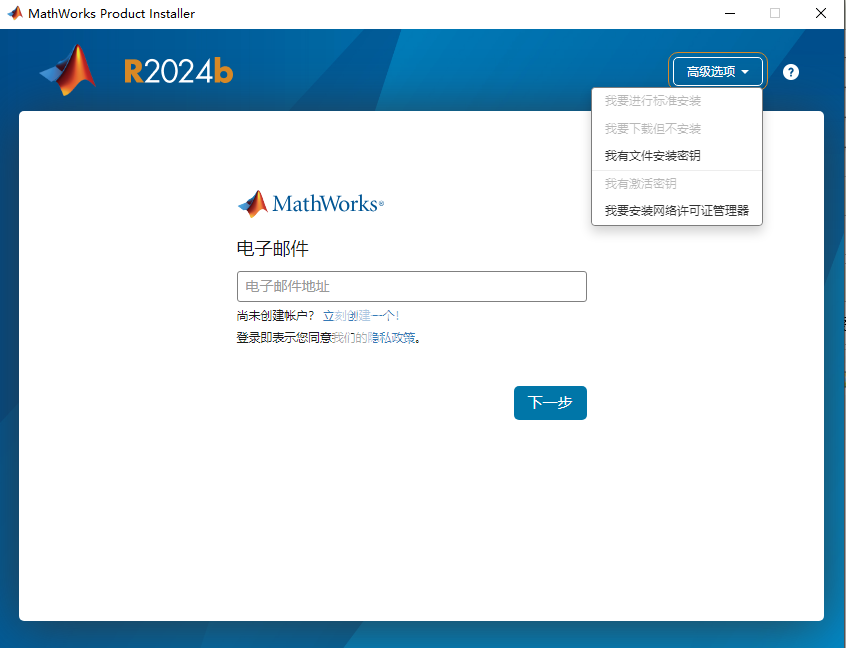Click the R2024b release logo
This screenshot has height=648, width=846.
tap(178, 71)
